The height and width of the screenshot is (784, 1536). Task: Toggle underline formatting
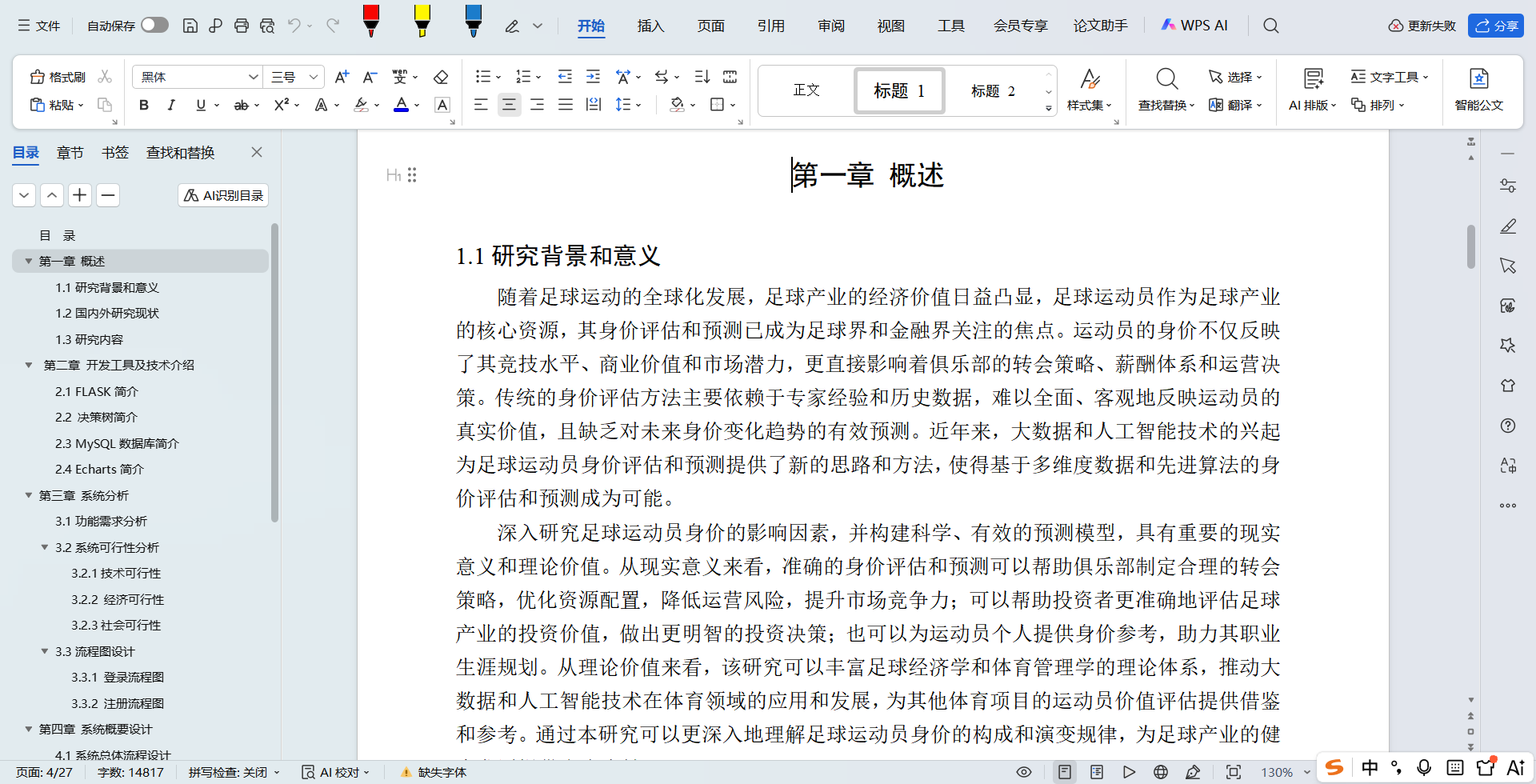201,105
